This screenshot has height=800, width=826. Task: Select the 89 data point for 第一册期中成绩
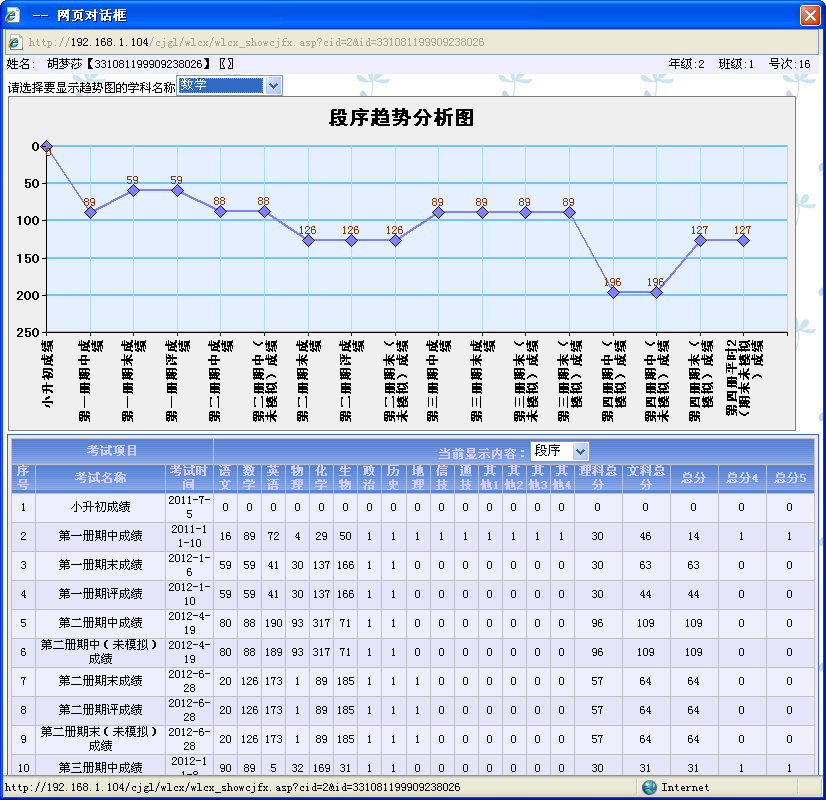click(90, 212)
